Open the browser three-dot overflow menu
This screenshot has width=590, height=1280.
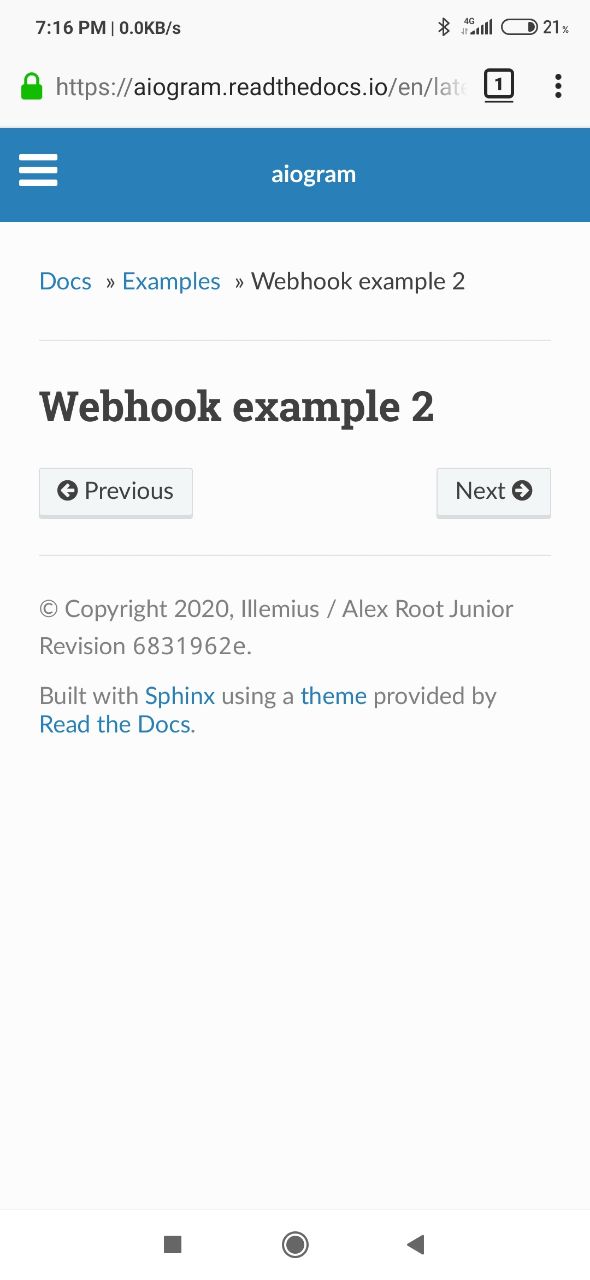click(558, 86)
